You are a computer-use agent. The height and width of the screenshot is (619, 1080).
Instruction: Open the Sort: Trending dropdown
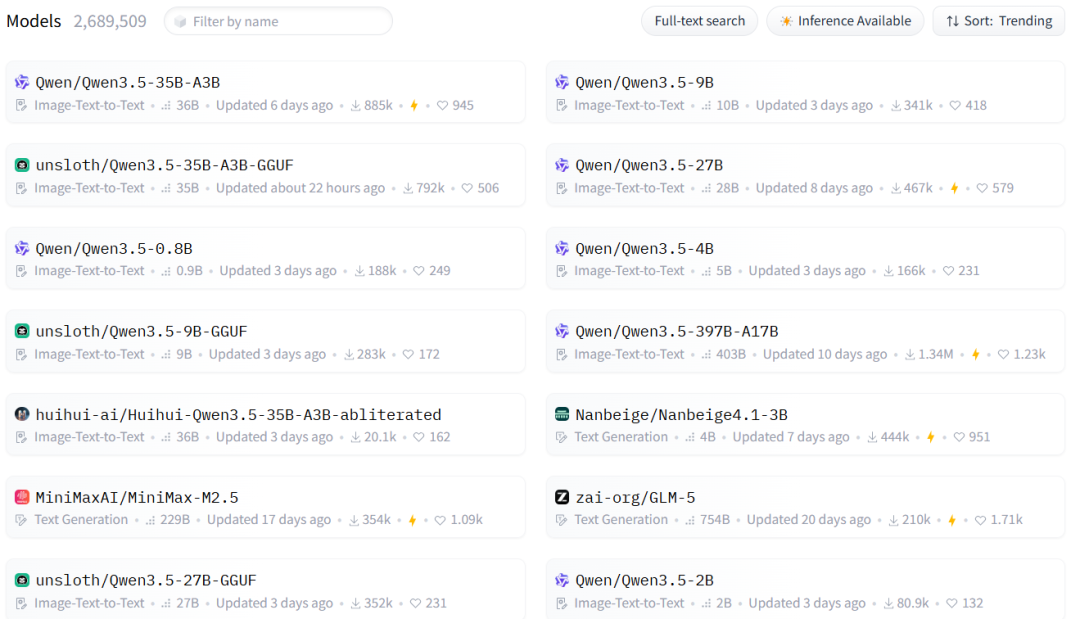999,21
